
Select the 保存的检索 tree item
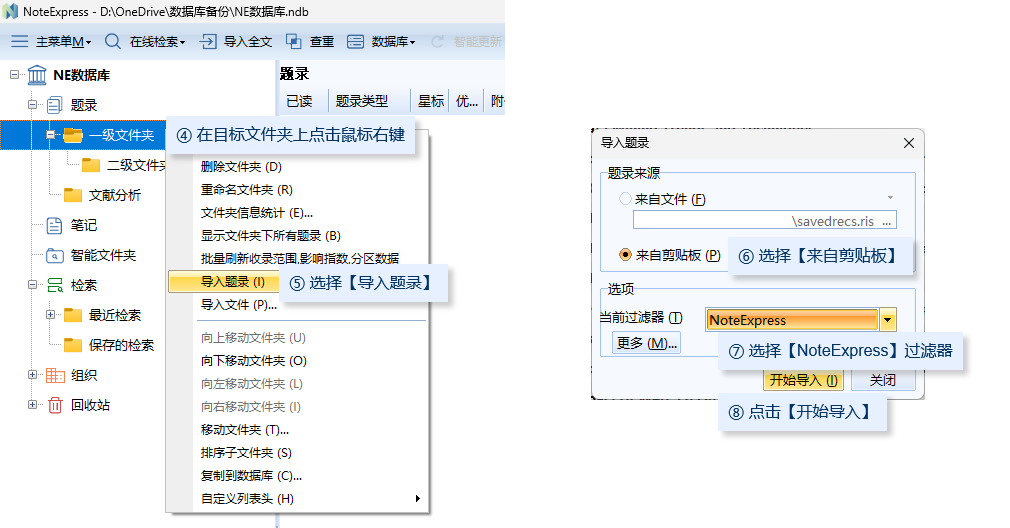(121, 345)
